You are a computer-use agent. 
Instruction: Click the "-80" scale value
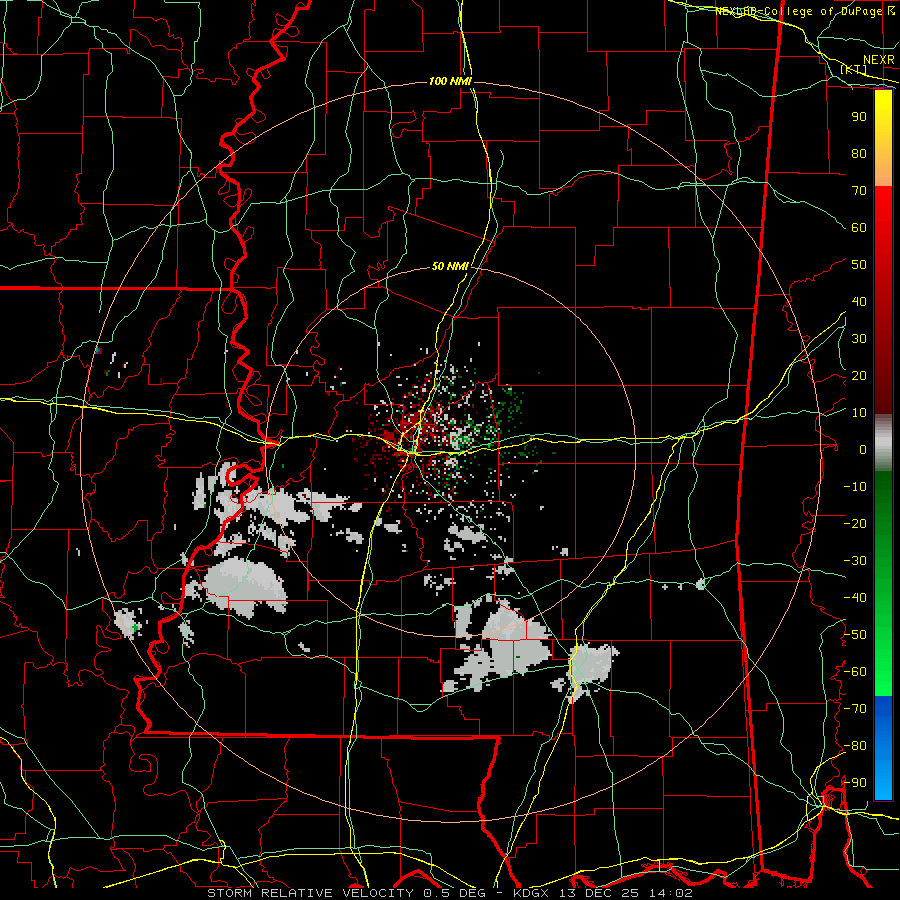pos(855,746)
